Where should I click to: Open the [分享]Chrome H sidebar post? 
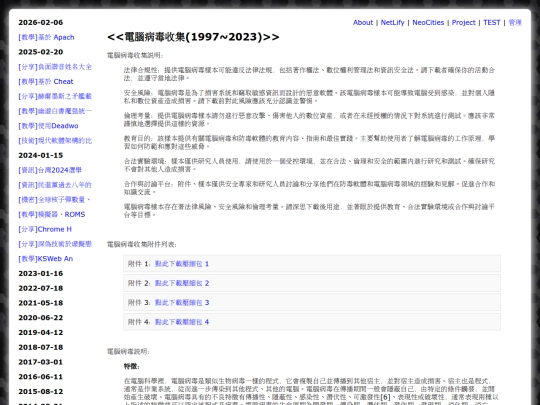pos(45,229)
